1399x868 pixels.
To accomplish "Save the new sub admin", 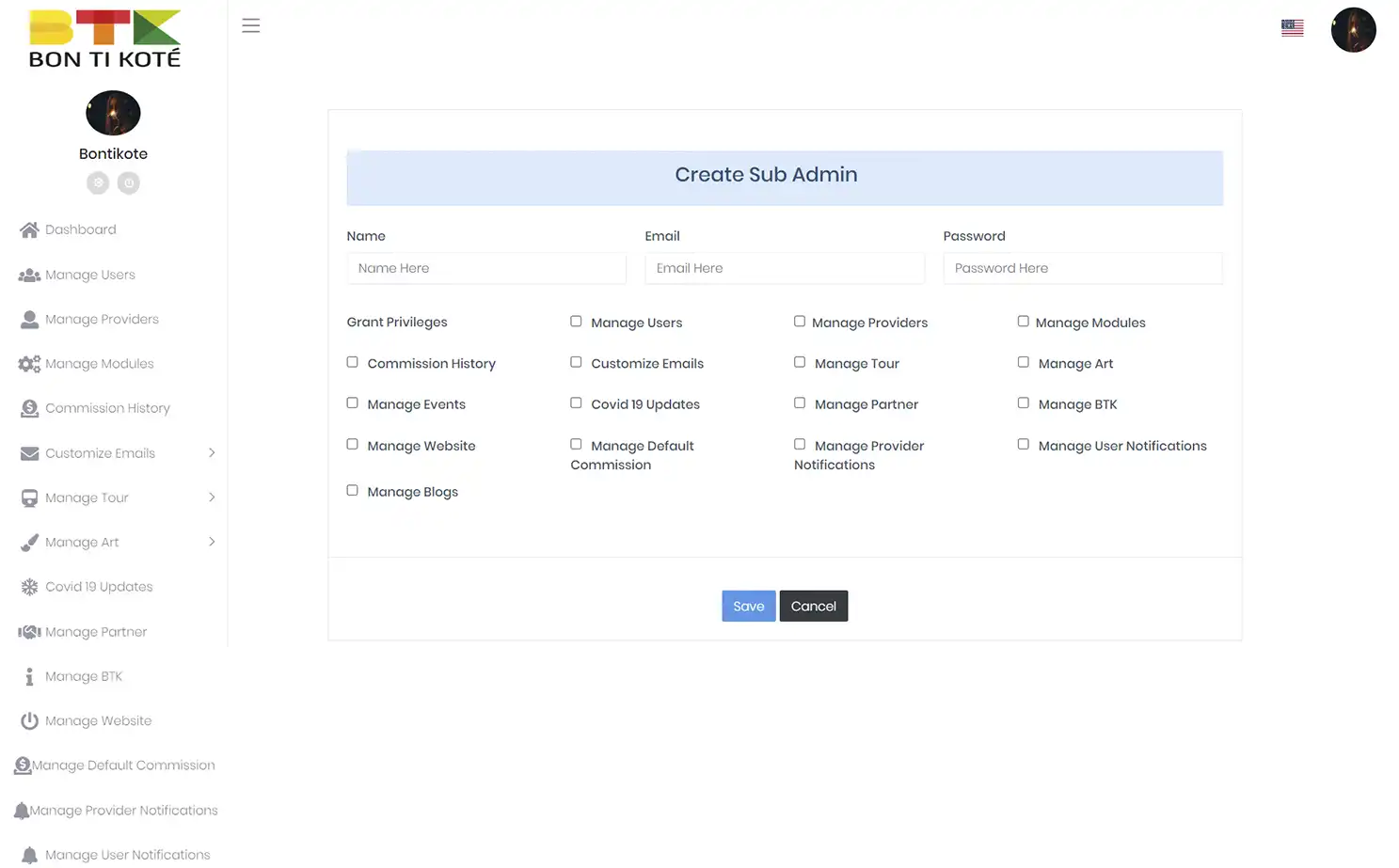I will pos(748,606).
